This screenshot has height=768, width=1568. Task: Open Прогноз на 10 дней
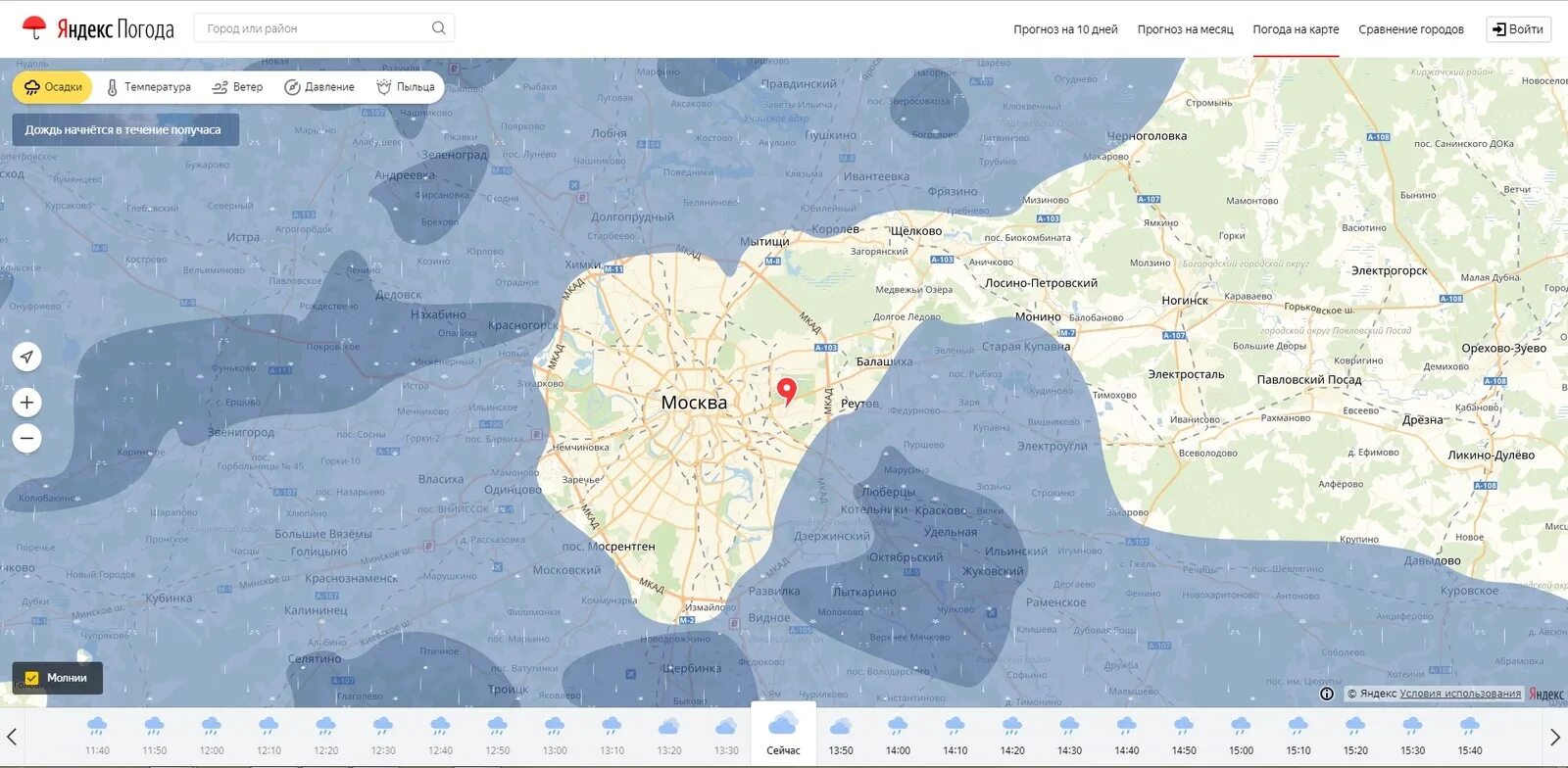pos(1065,29)
